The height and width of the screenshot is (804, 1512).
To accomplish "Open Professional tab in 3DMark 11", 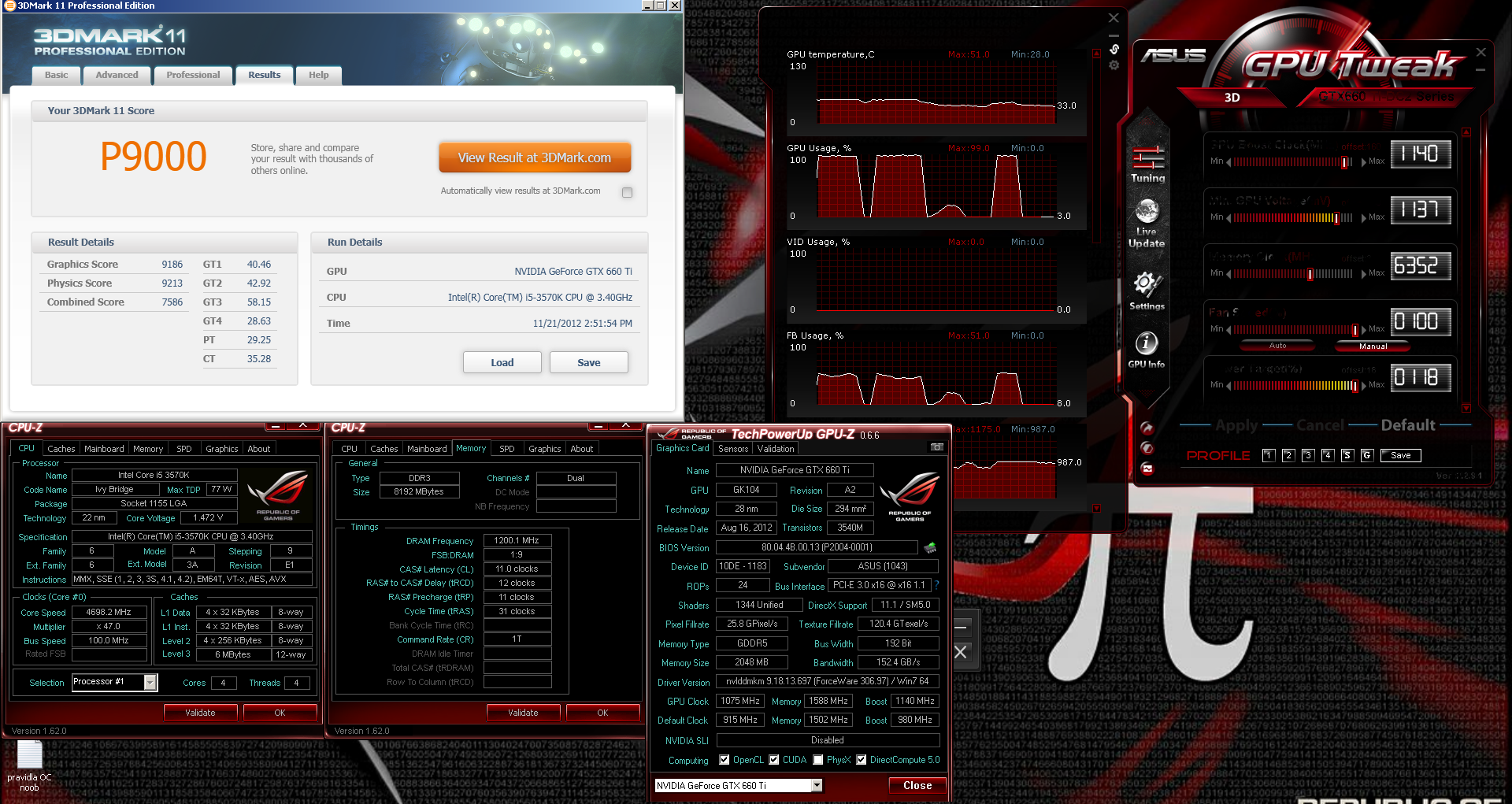I will click(x=193, y=75).
